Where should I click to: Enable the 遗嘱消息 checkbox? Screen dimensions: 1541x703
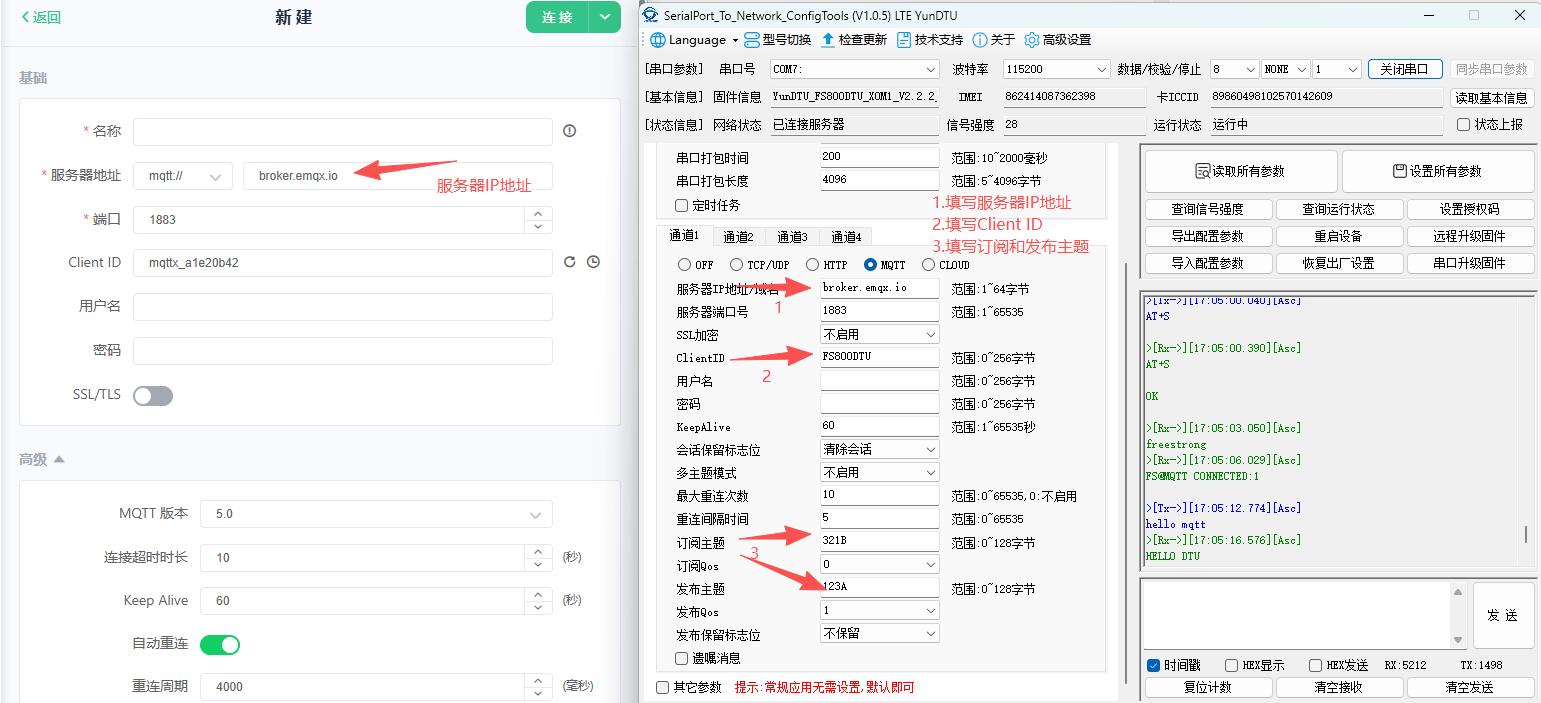click(x=682, y=658)
